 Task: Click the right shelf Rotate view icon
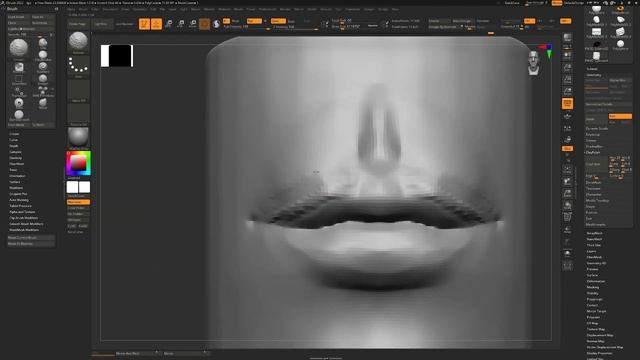click(x=567, y=205)
